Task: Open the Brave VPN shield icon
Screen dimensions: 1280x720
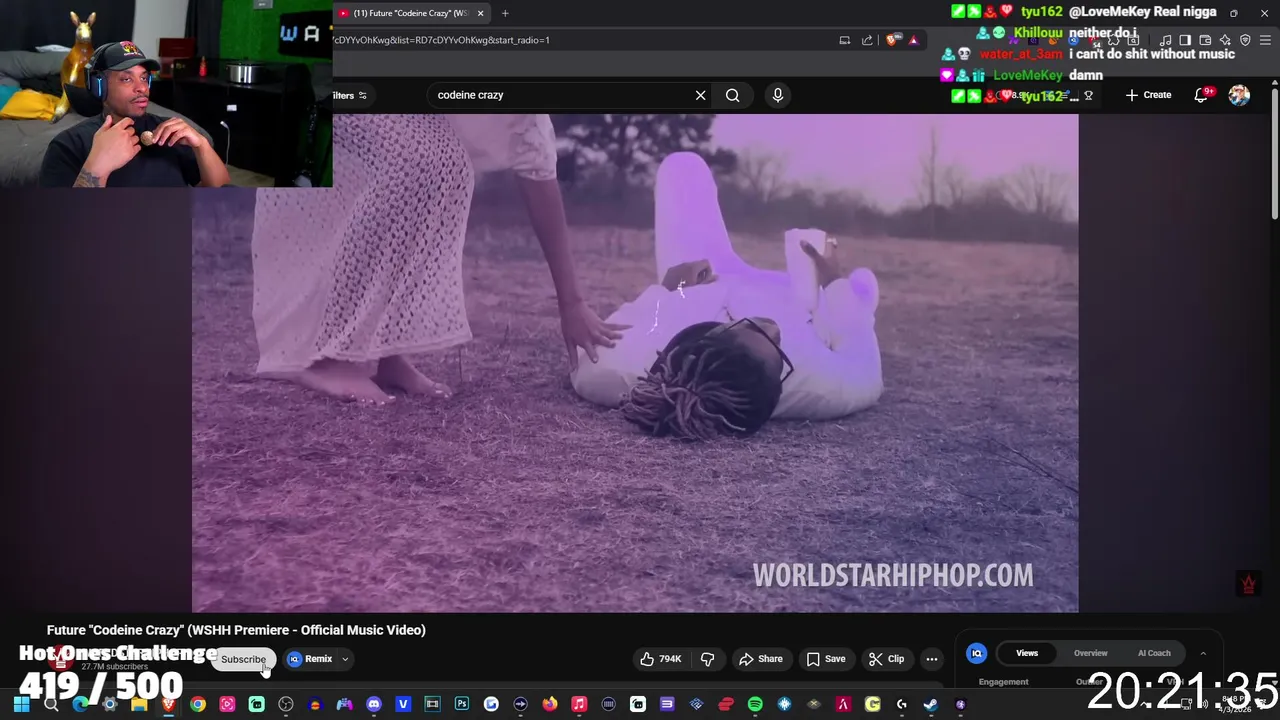Action: click(x=1245, y=40)
